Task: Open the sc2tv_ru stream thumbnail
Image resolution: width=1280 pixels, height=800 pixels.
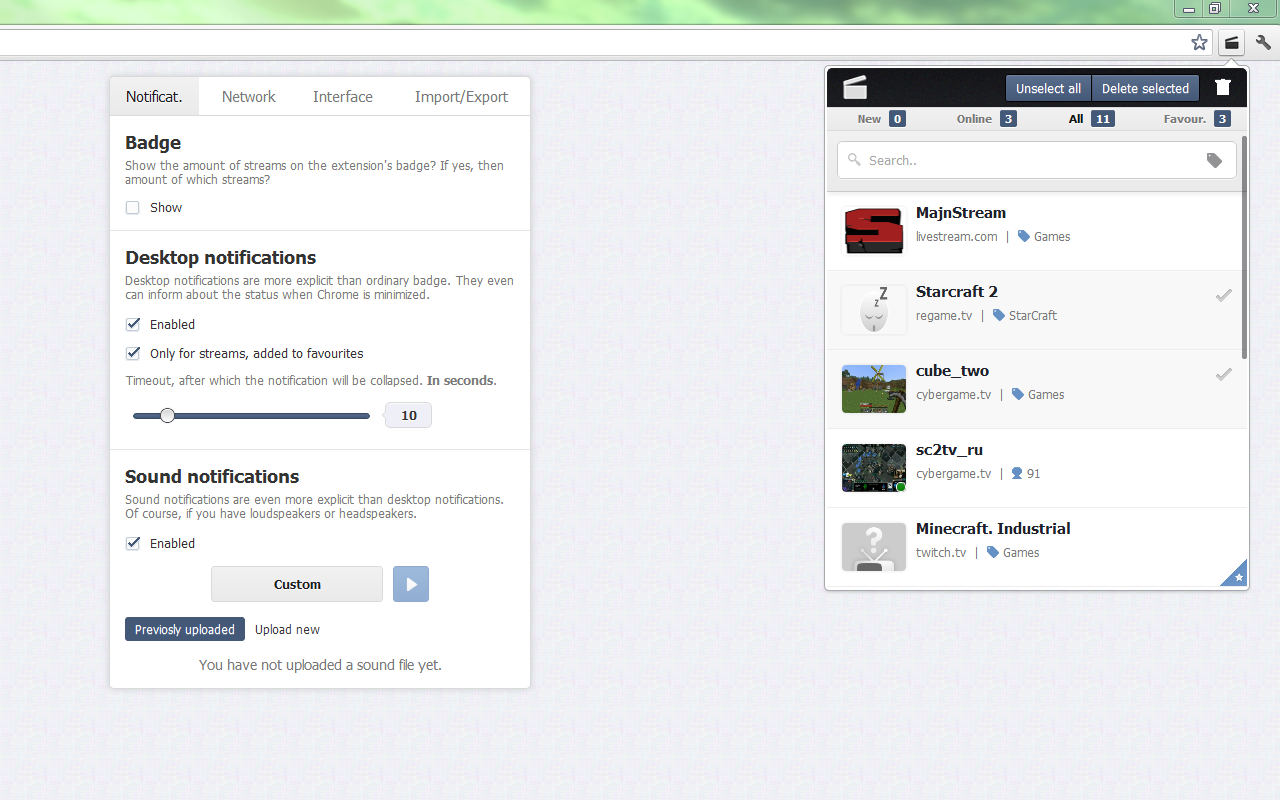Action: click(x=874, y=468)
